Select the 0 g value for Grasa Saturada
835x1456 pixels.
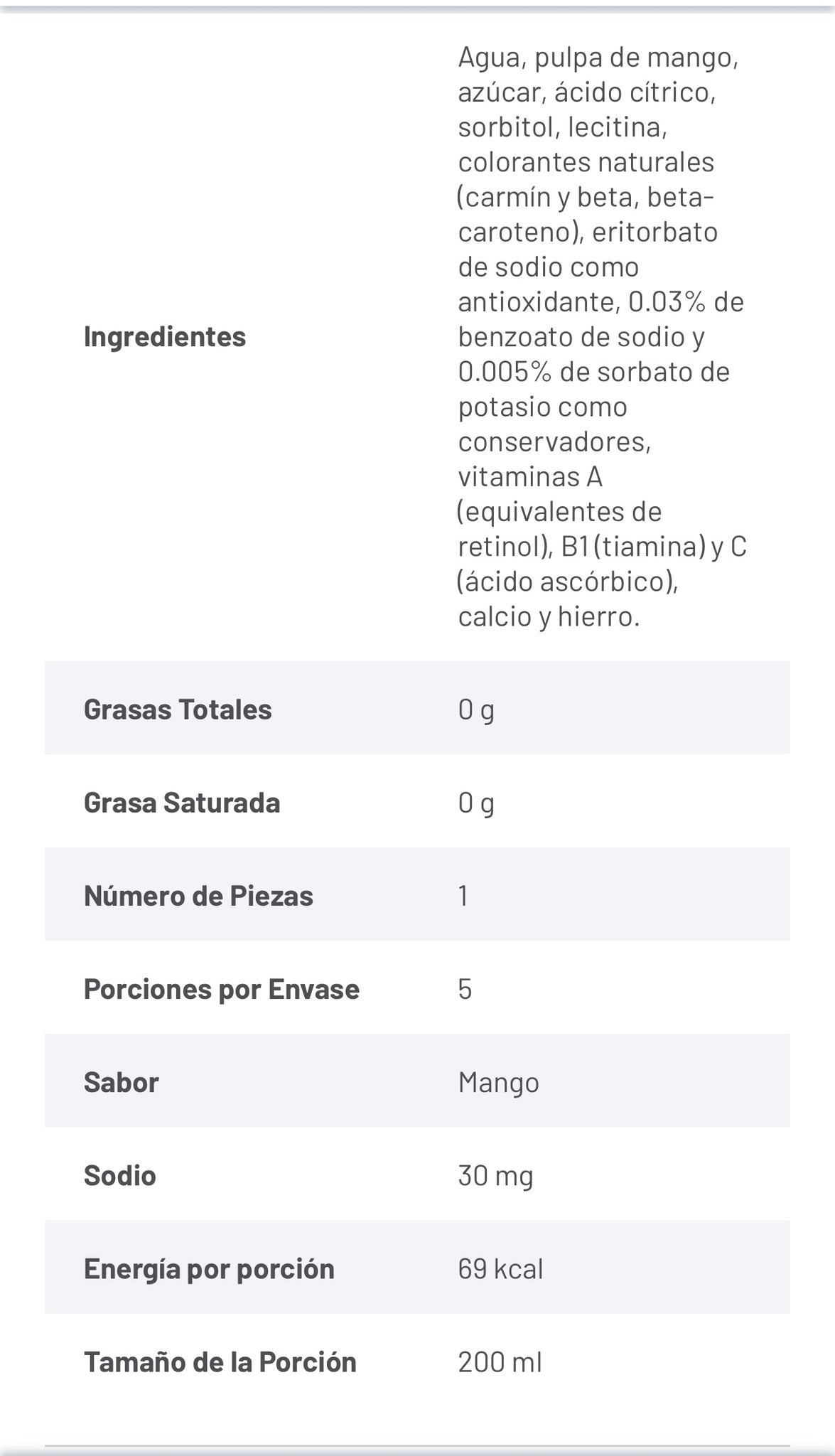[476, 803]
